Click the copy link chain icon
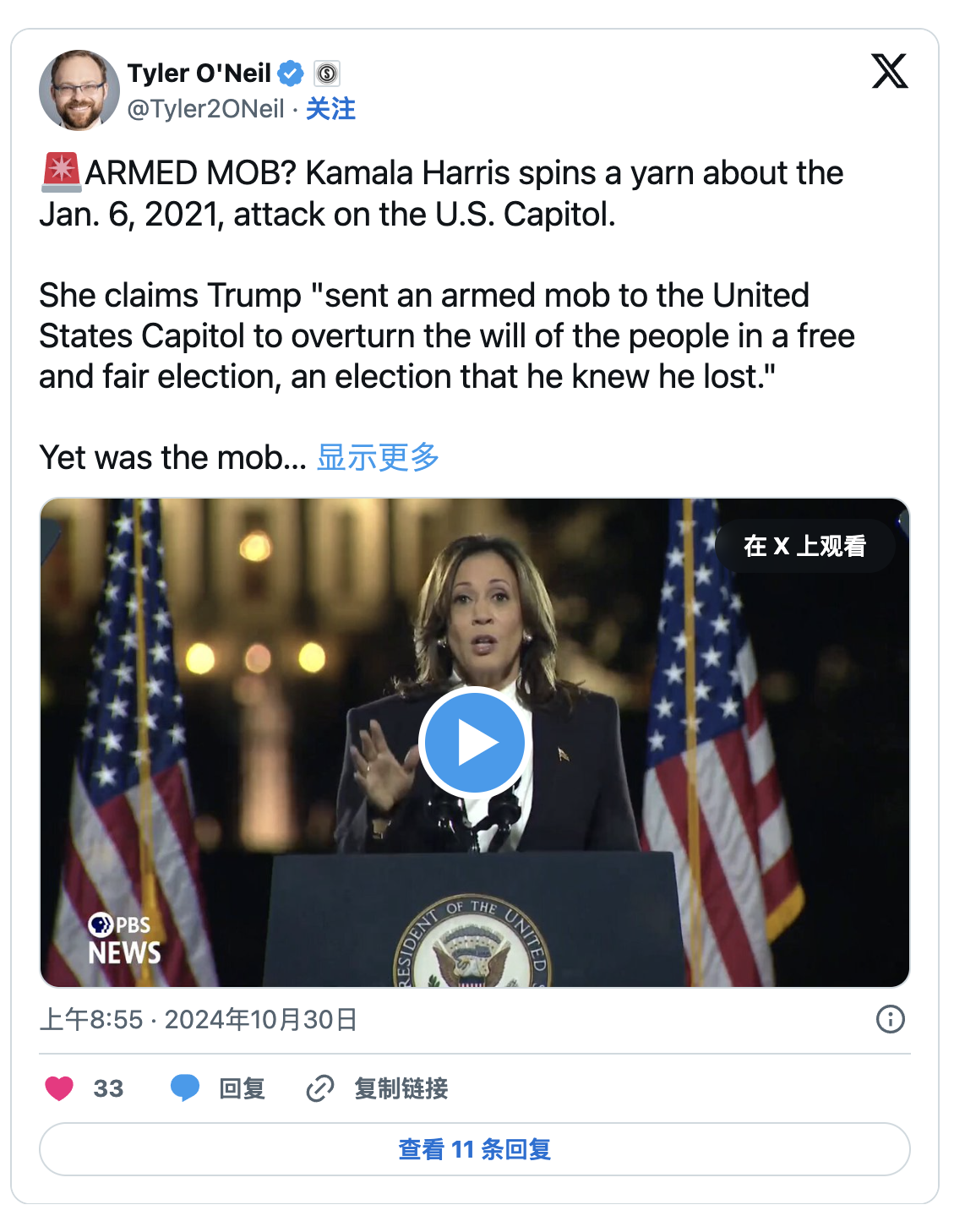 coord(320,1088)
